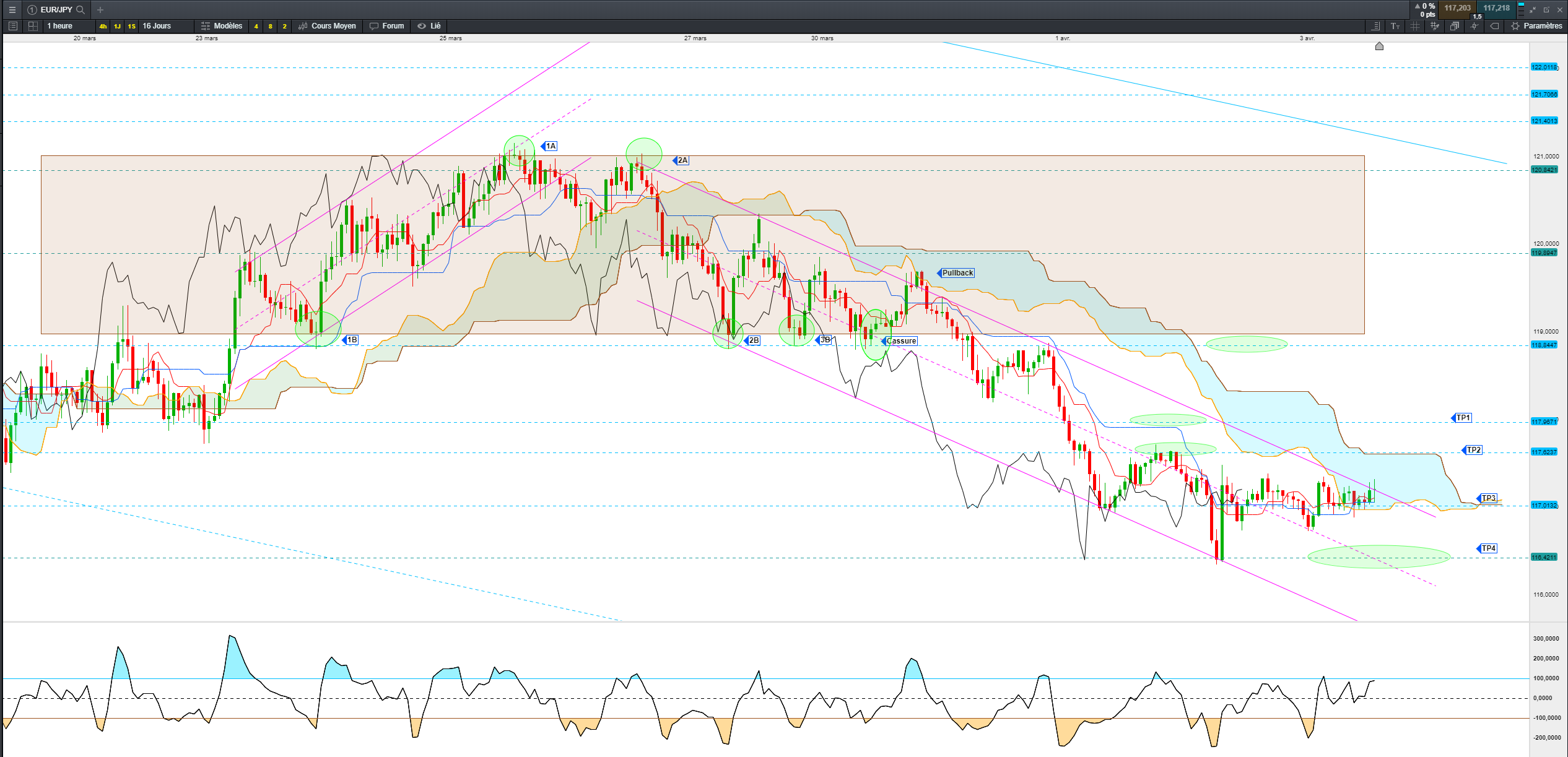Select the grid color picker tool

coord(1435,26)
